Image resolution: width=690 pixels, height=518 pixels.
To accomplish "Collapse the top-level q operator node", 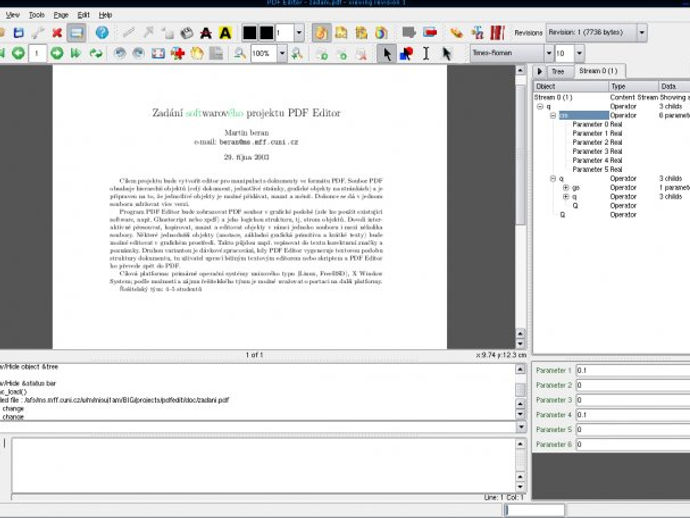I will (x=540, y=107).
